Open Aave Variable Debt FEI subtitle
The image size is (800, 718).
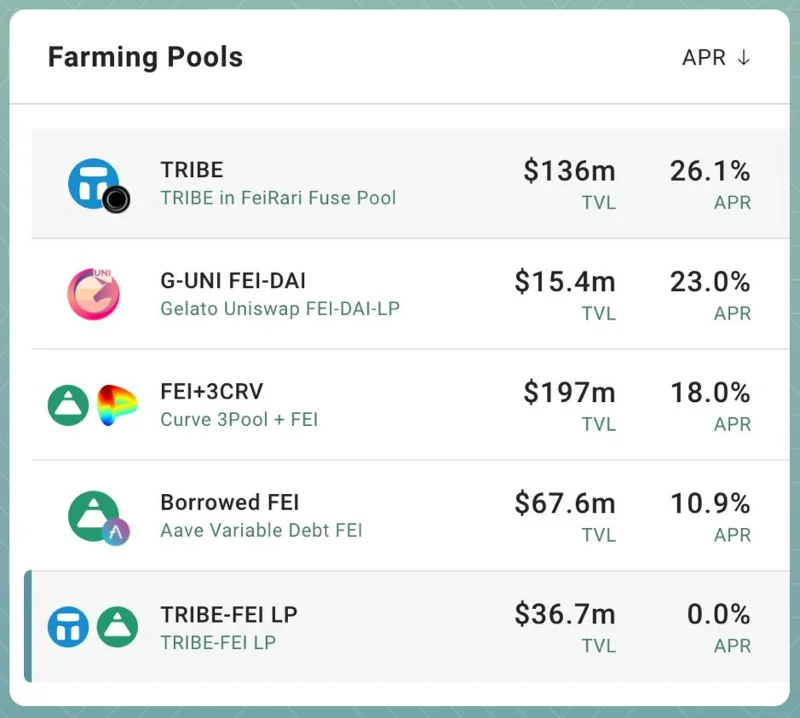pos(262,530)
